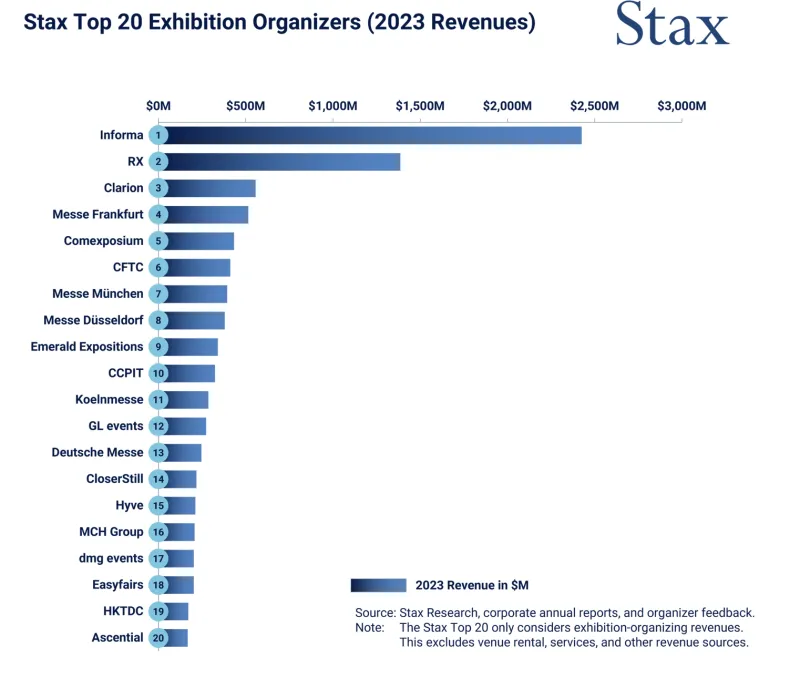
Task: Select the Koelnmesse company label
Action: pos(108,399)
